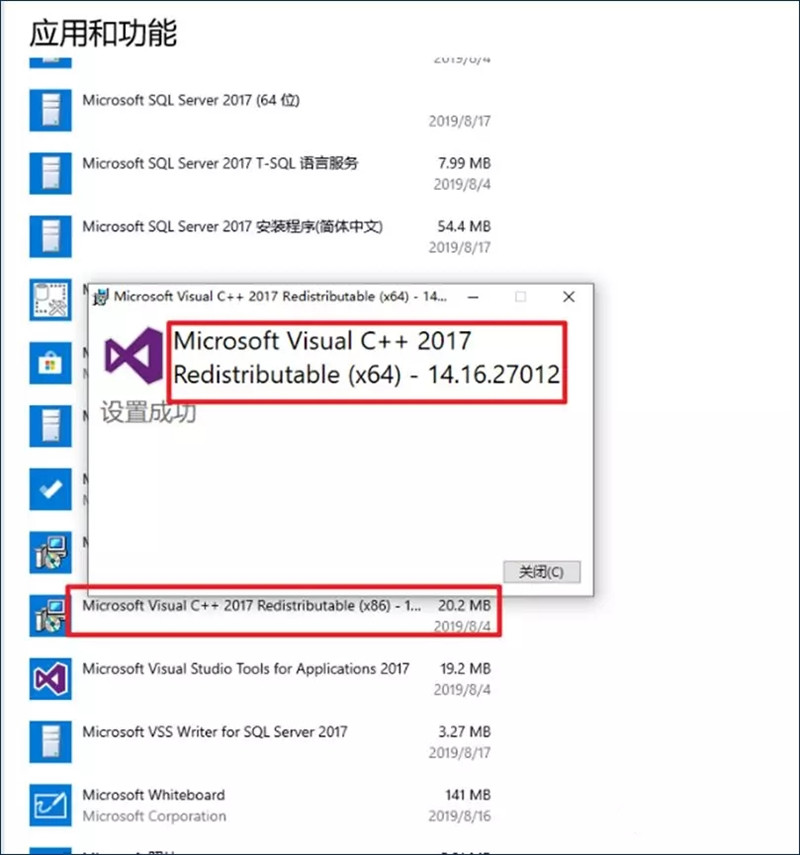Click the 20.2 MB size value

click(464, 605)
